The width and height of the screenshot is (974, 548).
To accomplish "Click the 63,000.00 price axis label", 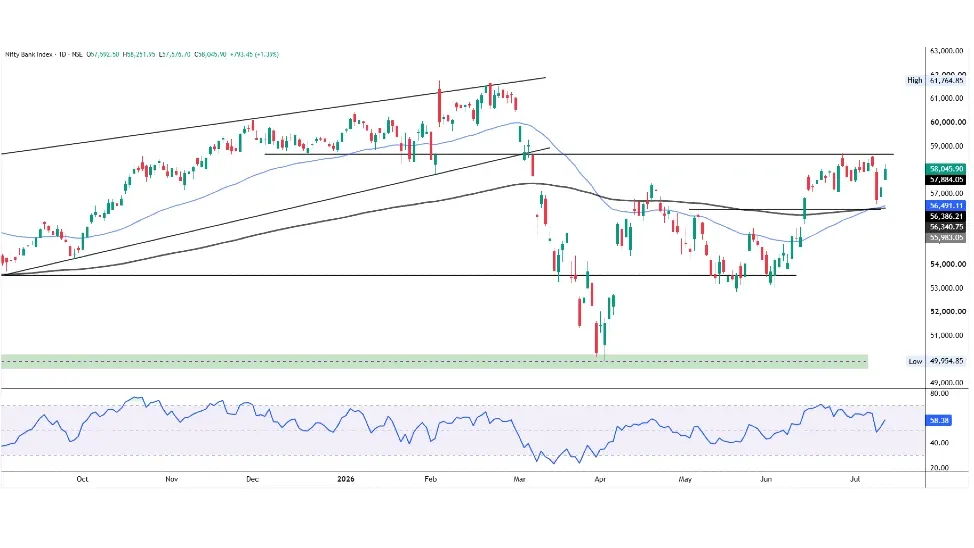I will click(x=947, y=51).
